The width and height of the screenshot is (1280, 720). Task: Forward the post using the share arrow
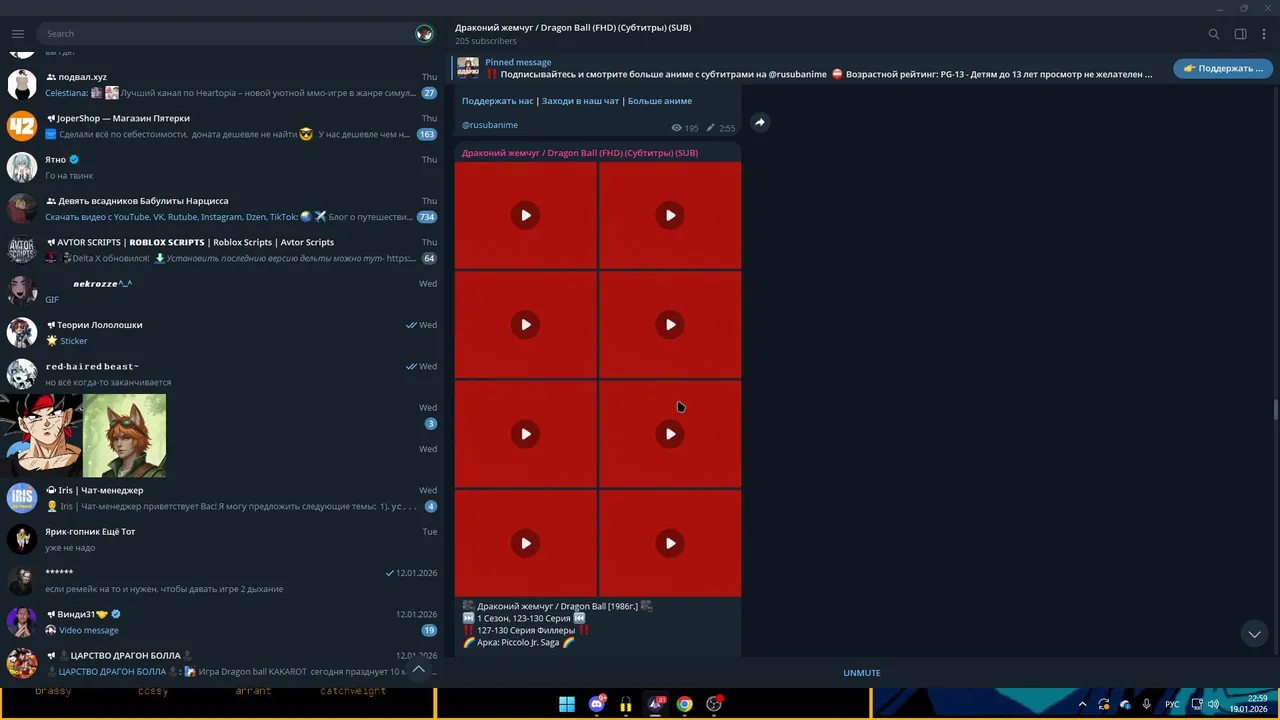[760, 122]
